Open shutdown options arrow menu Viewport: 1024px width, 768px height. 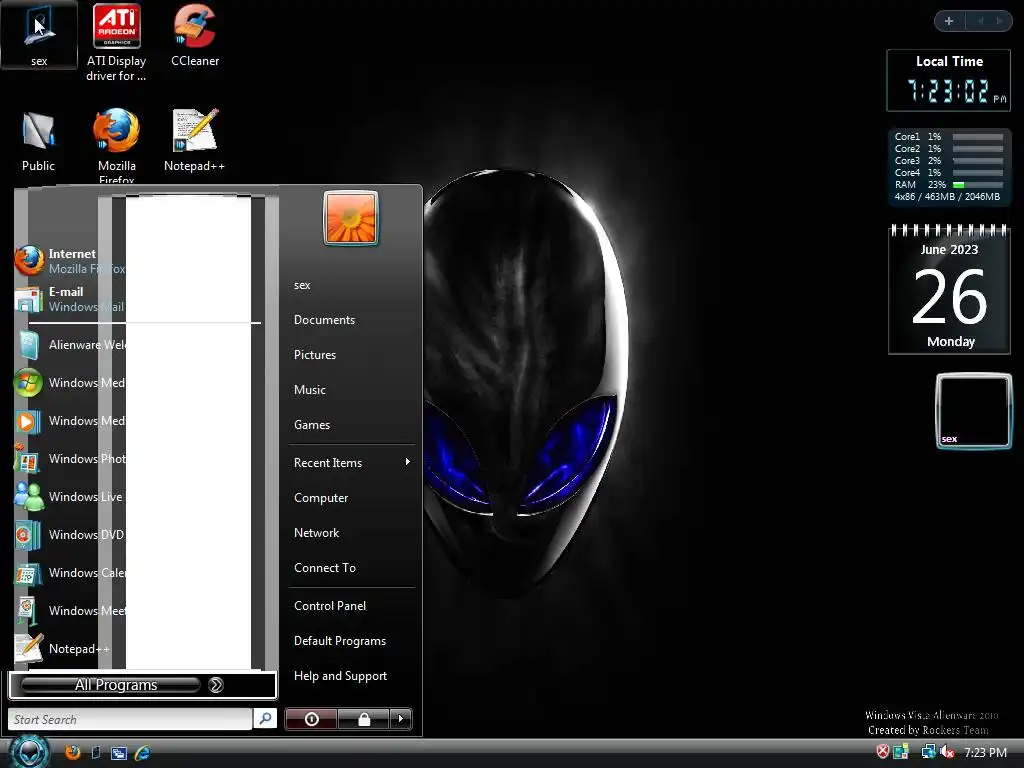(401, 719)
